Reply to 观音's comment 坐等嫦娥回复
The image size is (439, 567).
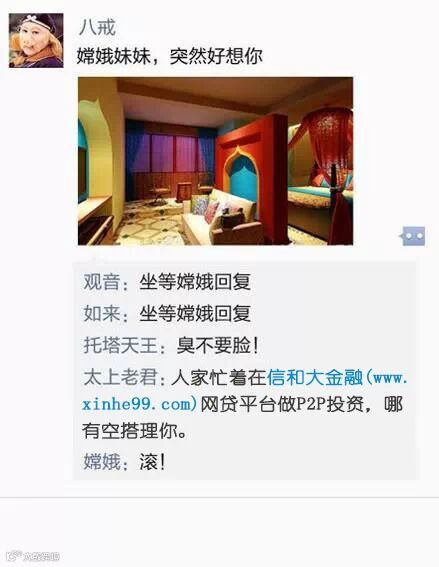coord(195,282)
